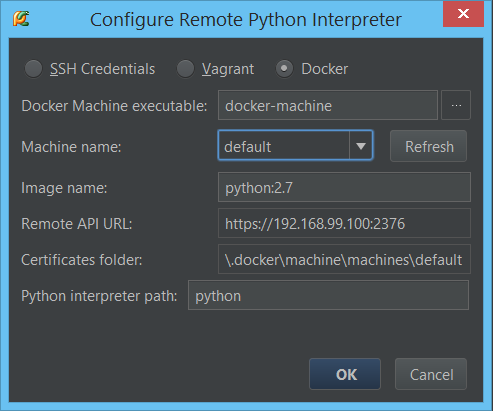Click the Machine name combo box showing default
493x411 pixels.
coord(295,146)
